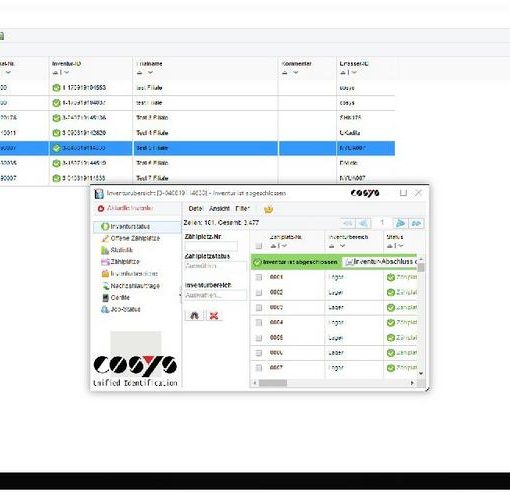Open the Zählplatzstatus dropdown

215,266
